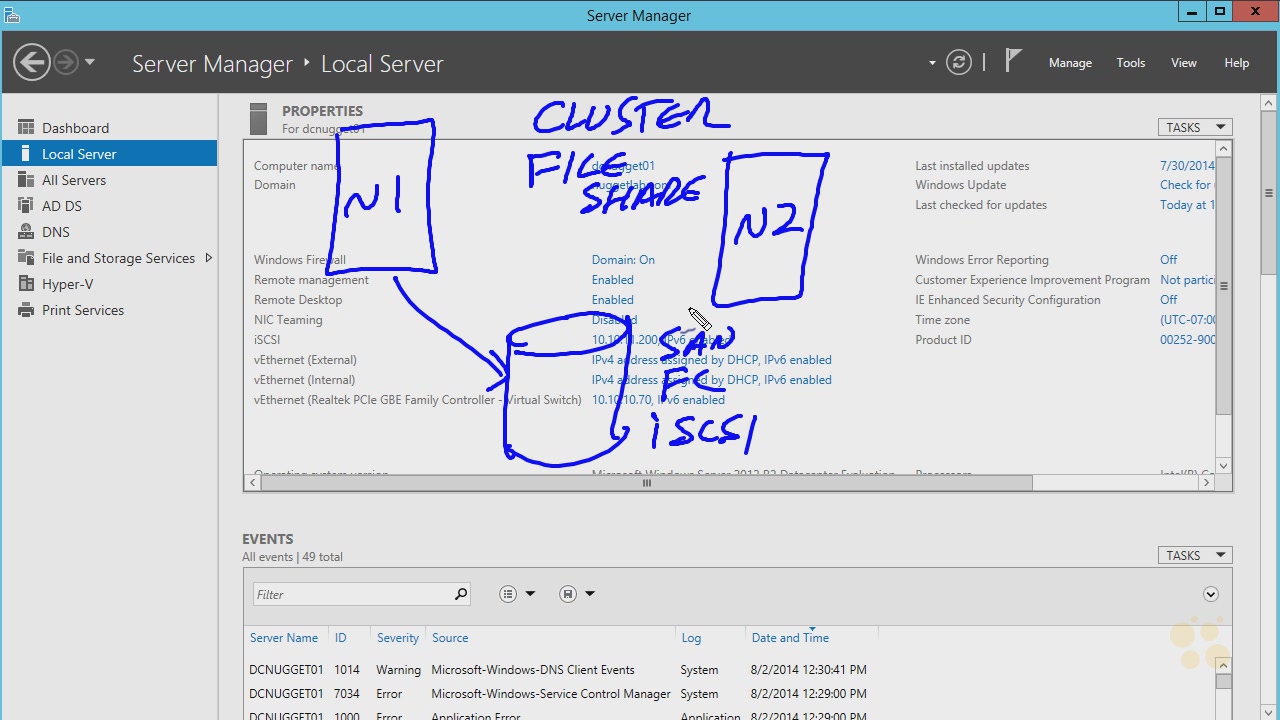Click the Dashboard icon
The width and height of the screenshot is (1280, 720).
pyautogui.click(x=26, y=128)
